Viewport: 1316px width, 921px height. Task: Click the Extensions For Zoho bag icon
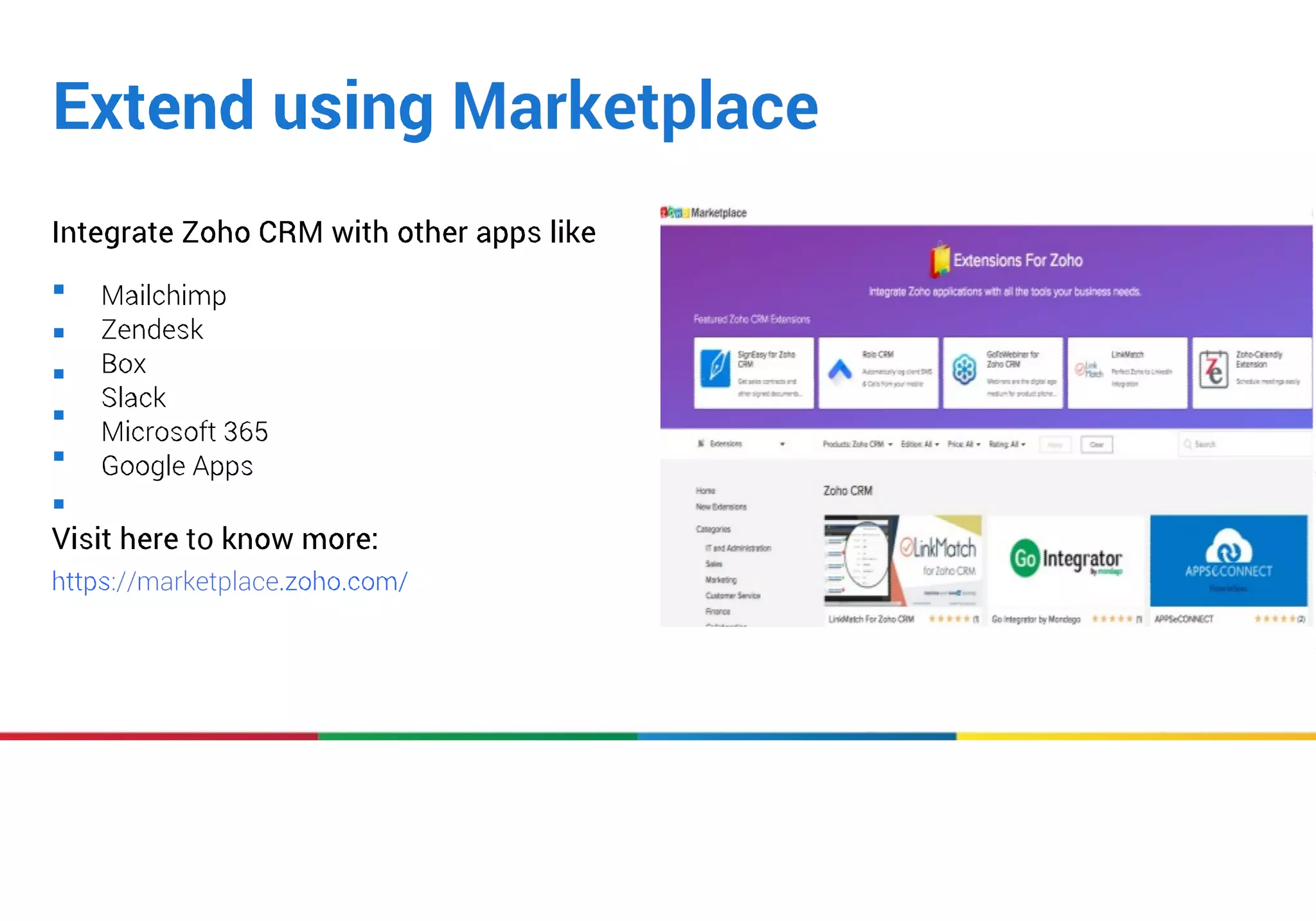click(939, 260)
